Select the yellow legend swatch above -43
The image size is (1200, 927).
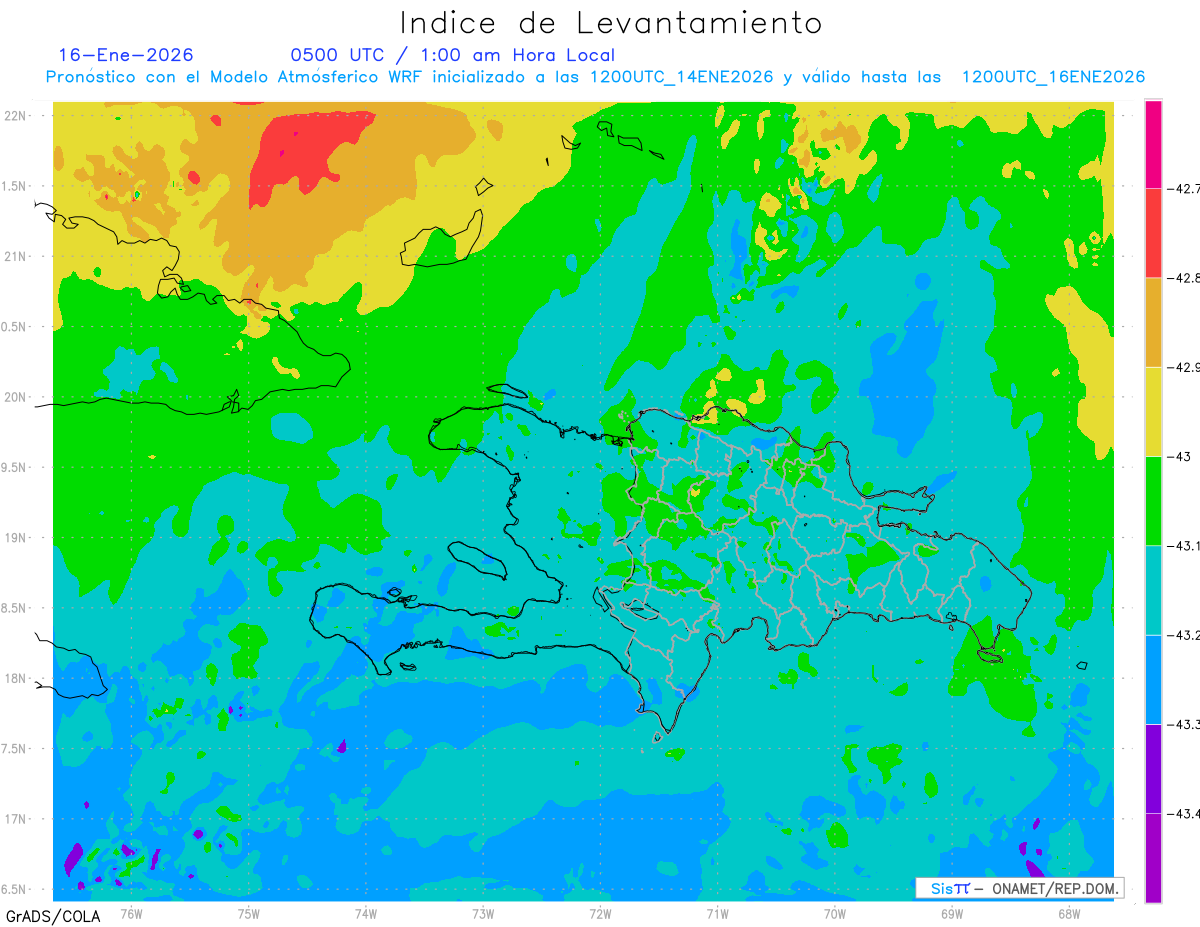[x=1153, y=411]
